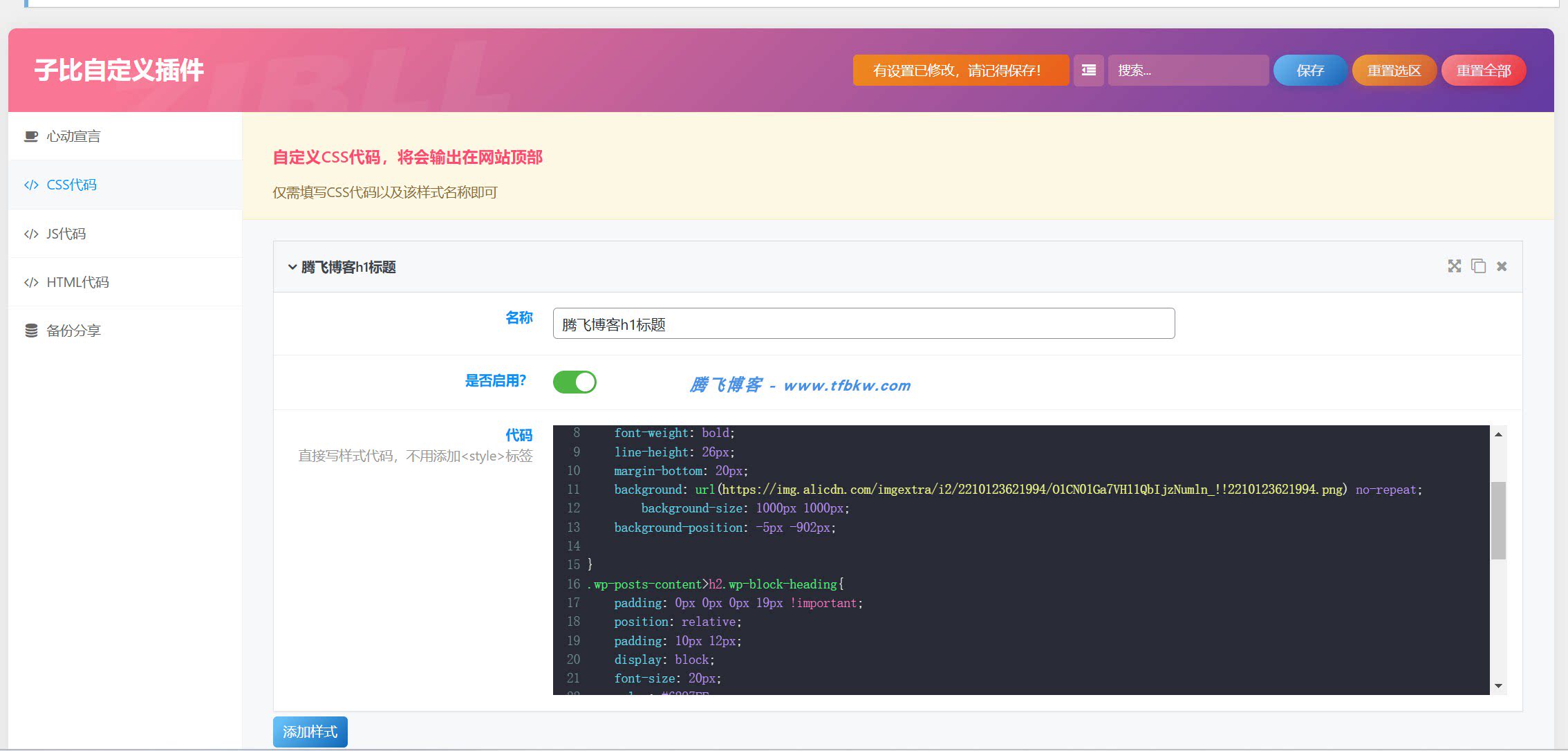Focus the 搜索 search field
Viewport: 1568px width, 751px height.
[x=1188, y=71]
